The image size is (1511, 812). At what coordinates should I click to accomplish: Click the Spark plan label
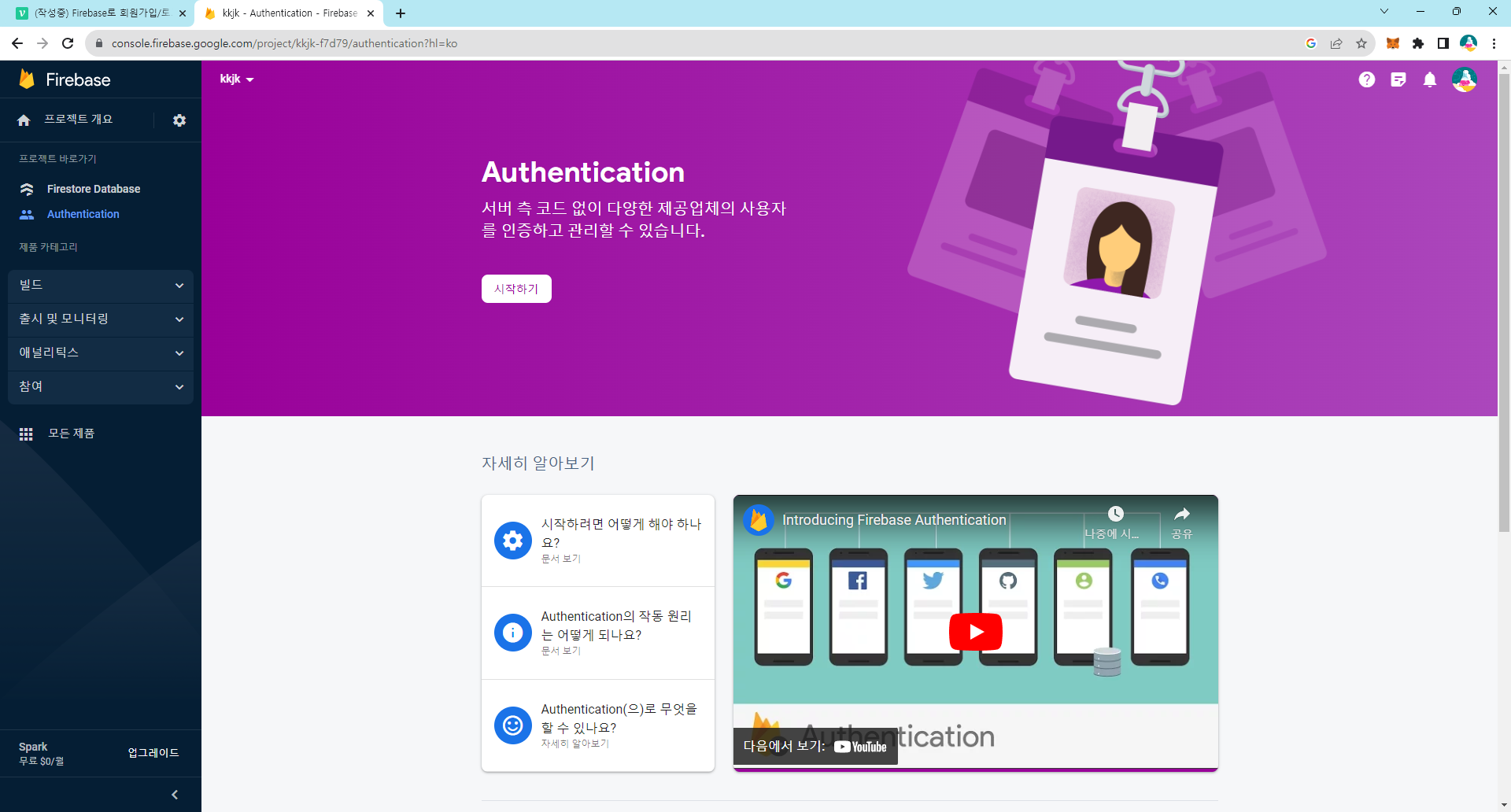pyautogui.click(x=33, y=747)
